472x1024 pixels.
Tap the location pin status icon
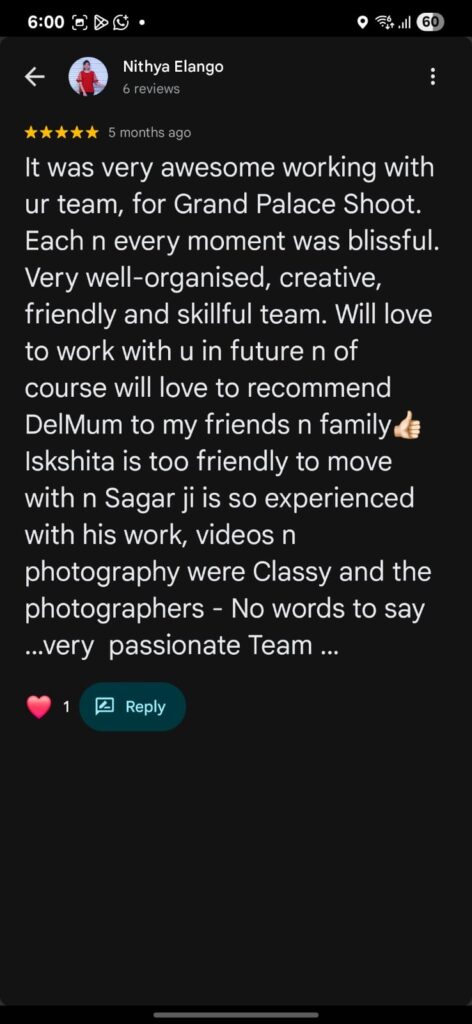(x=363, y=23)
